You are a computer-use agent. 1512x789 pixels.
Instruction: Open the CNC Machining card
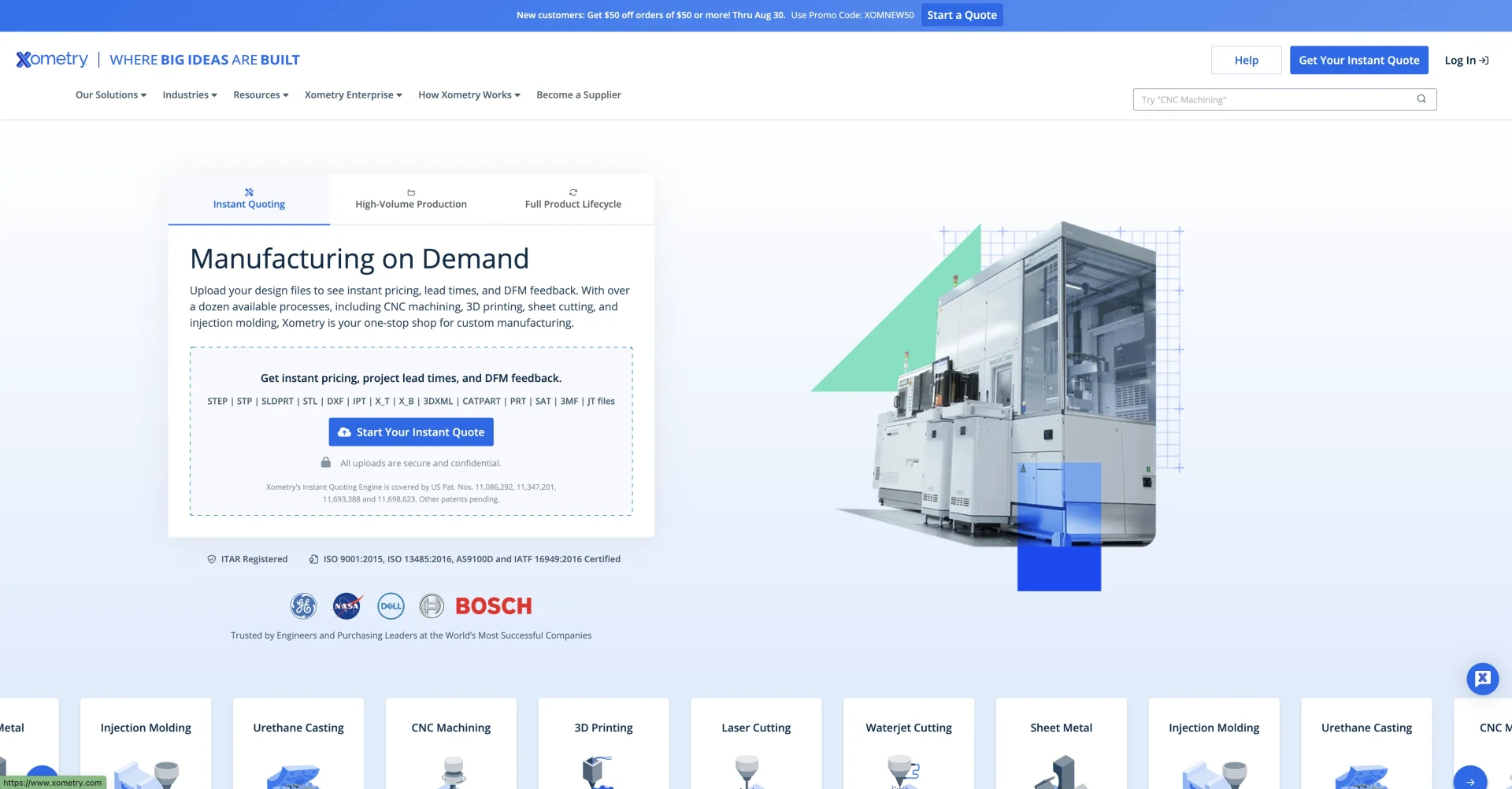pyautogui.click(x=450, y=743)
